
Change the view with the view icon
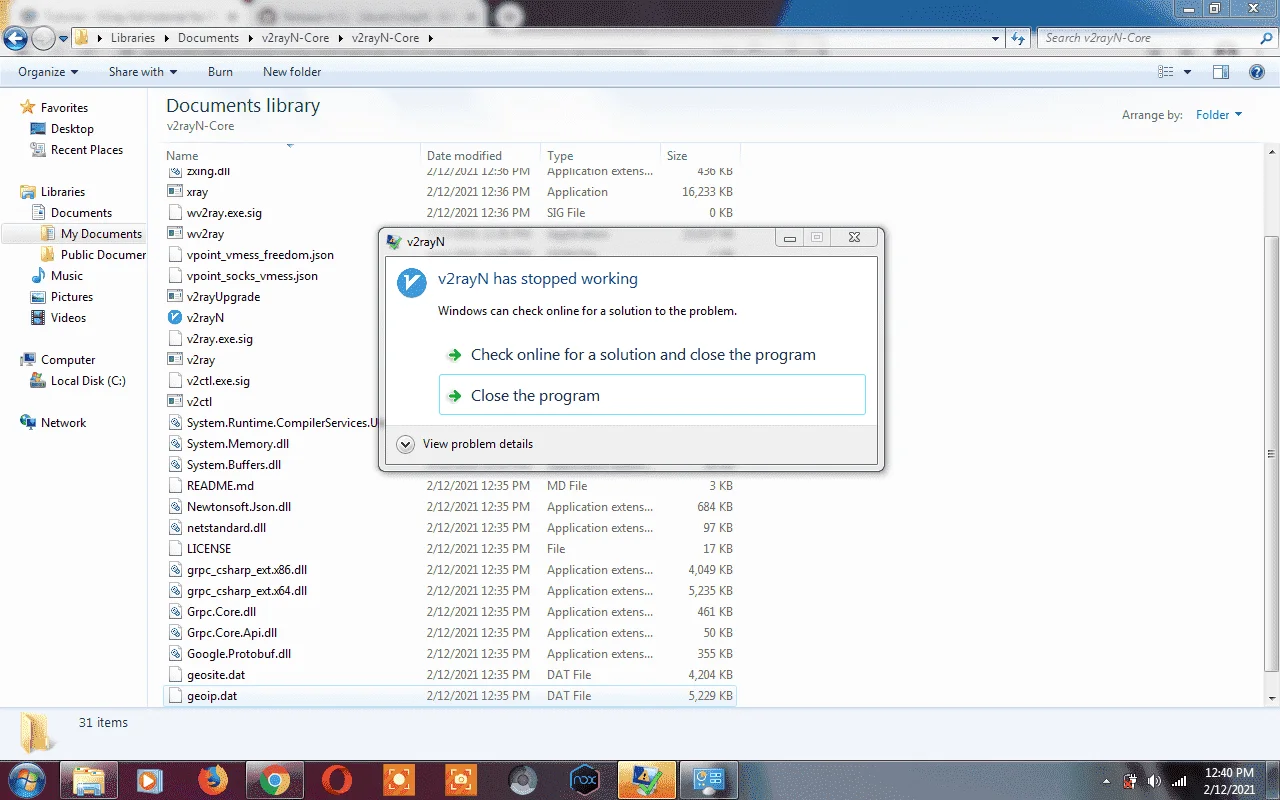pos(1165,72)
